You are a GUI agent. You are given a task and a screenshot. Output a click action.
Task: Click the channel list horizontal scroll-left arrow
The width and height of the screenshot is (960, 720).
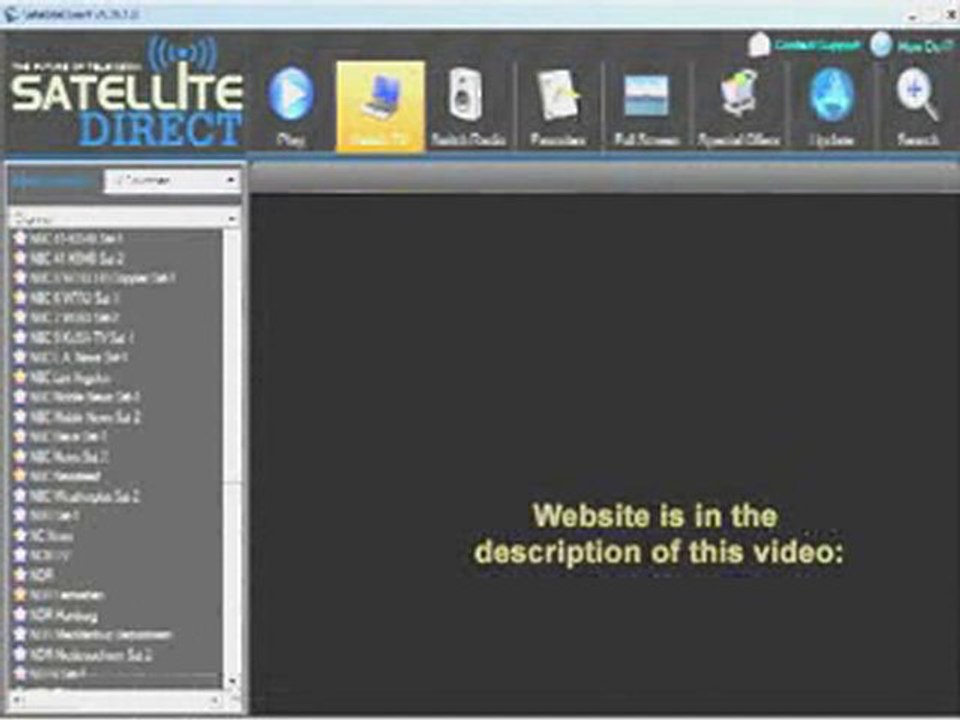click(x=15, y=699)
